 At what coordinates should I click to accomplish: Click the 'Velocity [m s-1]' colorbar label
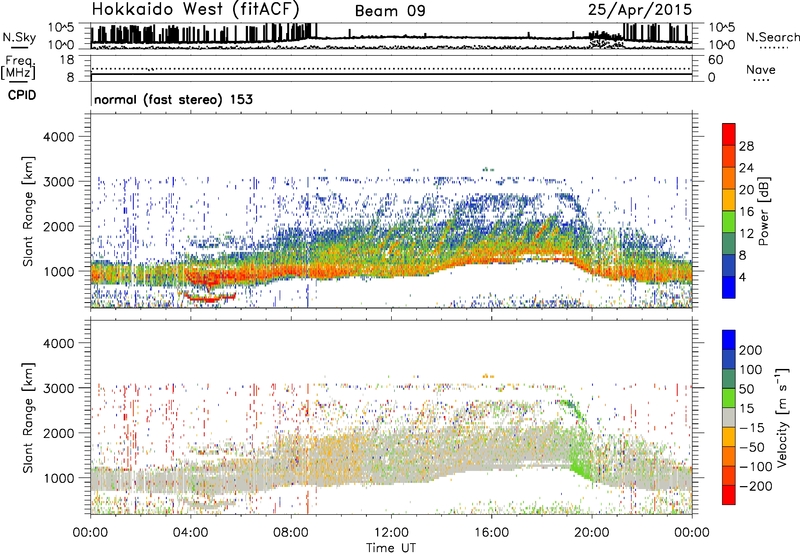[x=781, y=418]
